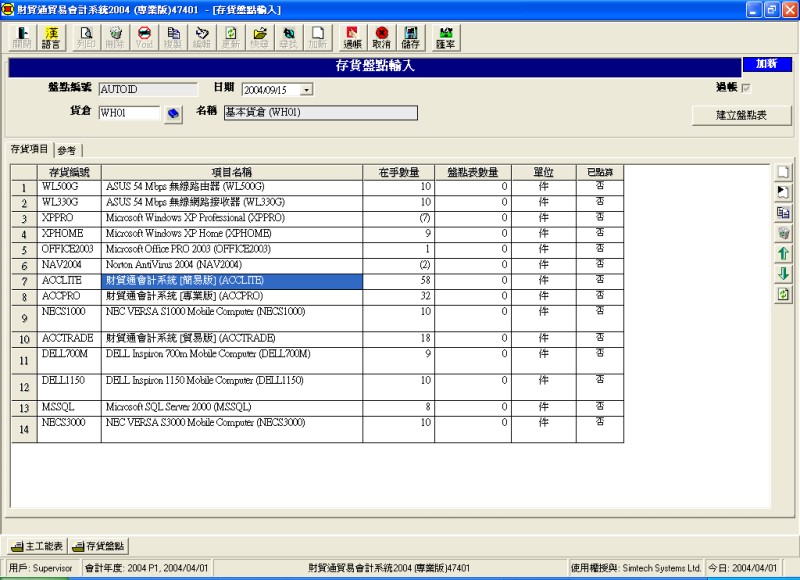Select the XPHOME stock code cell
This screenshot has height=580, width=800.
point(69,234)
